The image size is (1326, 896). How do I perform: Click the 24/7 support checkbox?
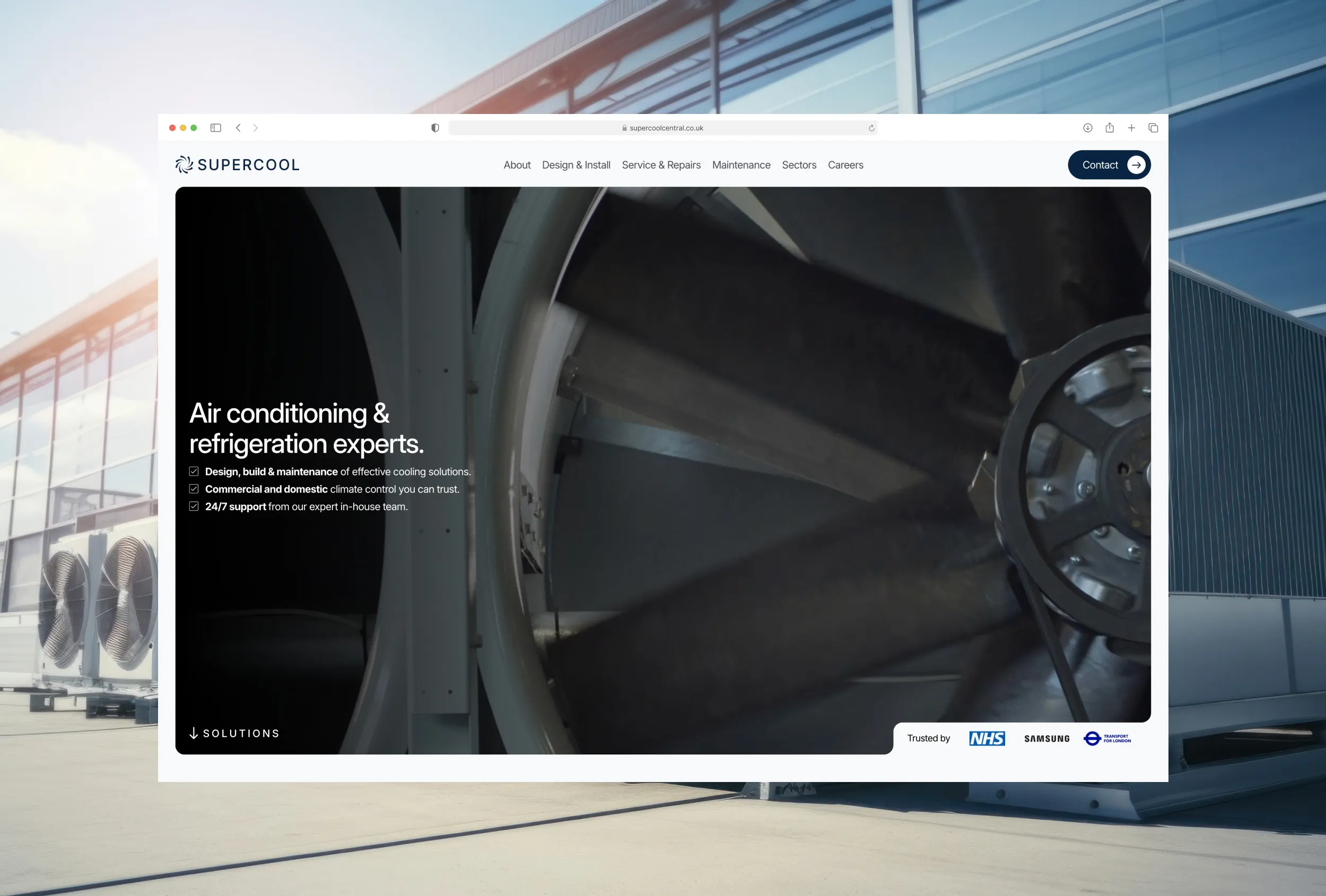tap(194, 506)
